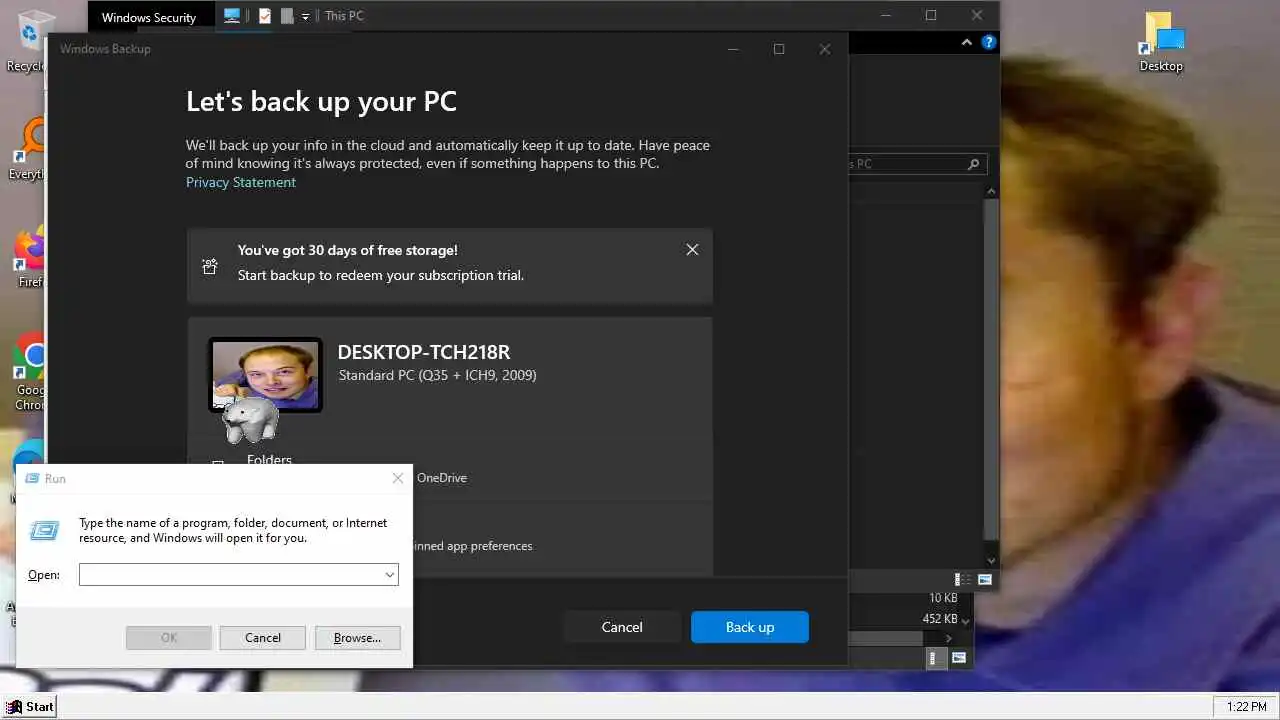Click the down chevron beside 452 KB
1280x720 pixels.
point(965,620)
